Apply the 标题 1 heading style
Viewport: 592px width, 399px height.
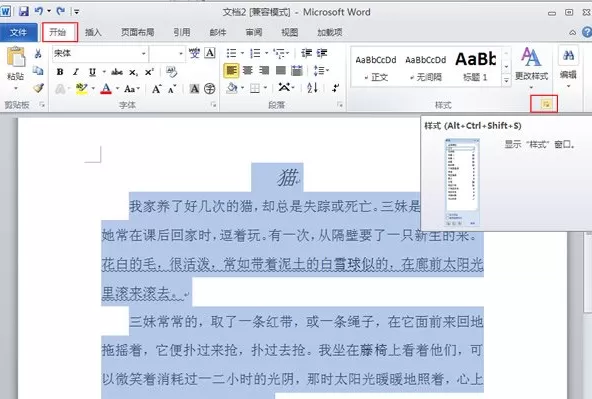click(475, 68)
